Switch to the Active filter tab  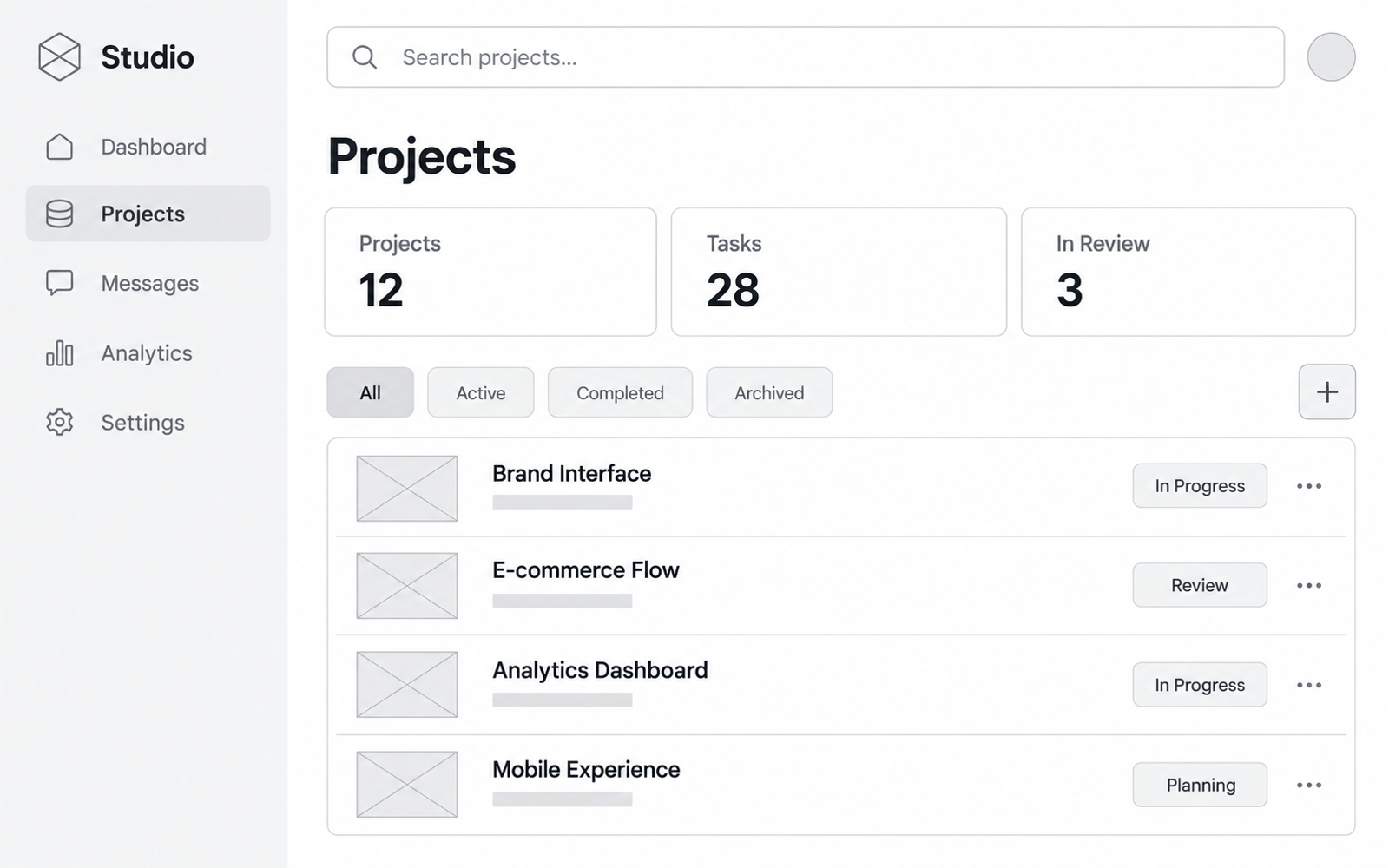pyautogui.click(x=481, y=392)
